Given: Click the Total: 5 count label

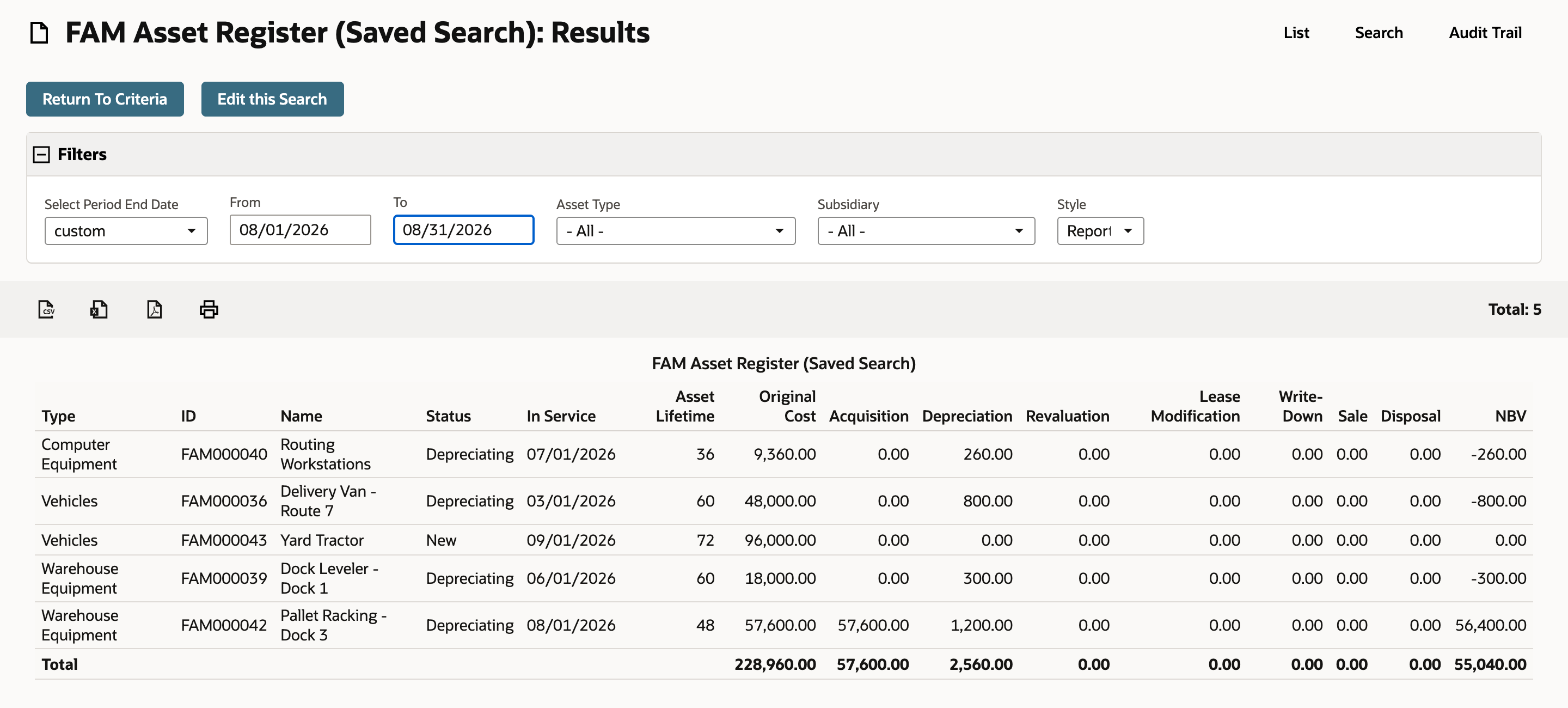Looking at the screenshot, I should pyautogui.click(x=1515, y=309).
